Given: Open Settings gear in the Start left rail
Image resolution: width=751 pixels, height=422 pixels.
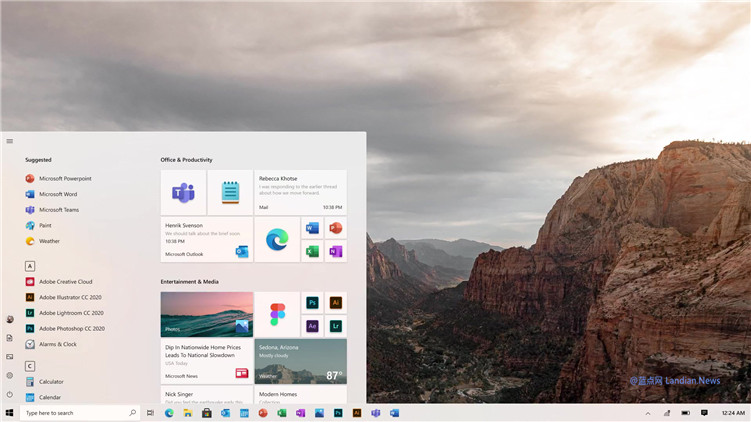Looking at the screenshot, I should (10, 376).
